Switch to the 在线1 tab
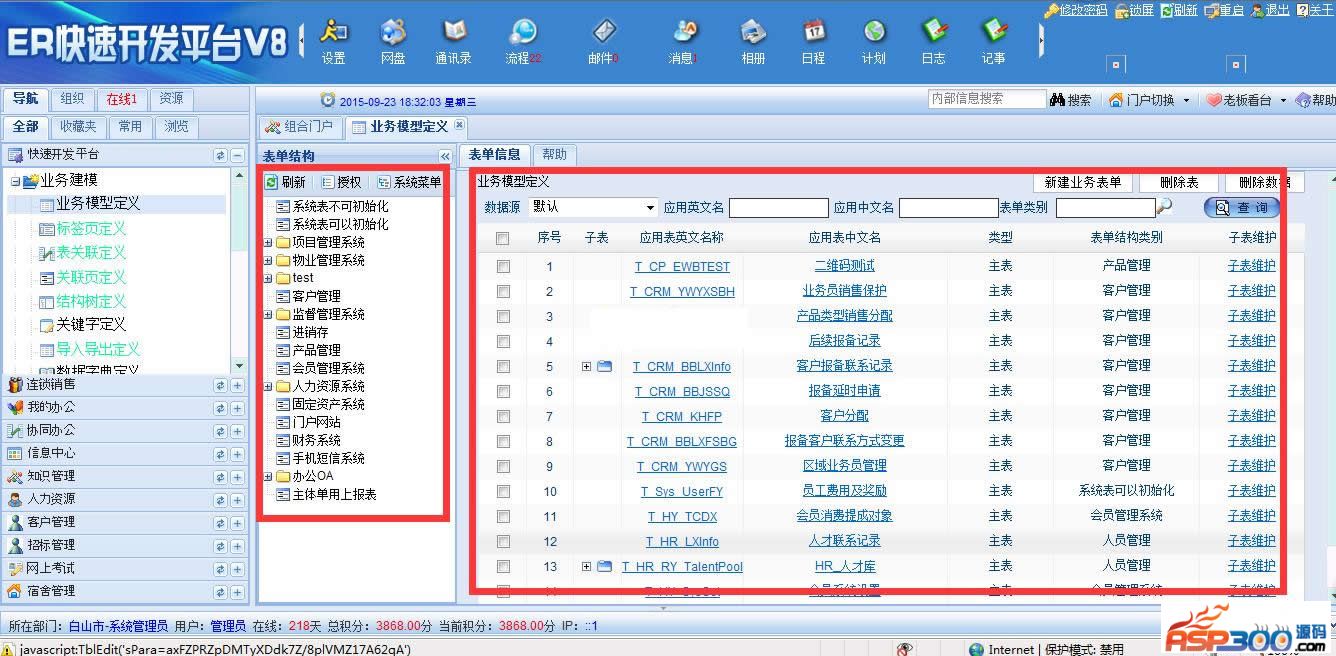Screen dimensions: 1336x656 (x=122, y=99)
